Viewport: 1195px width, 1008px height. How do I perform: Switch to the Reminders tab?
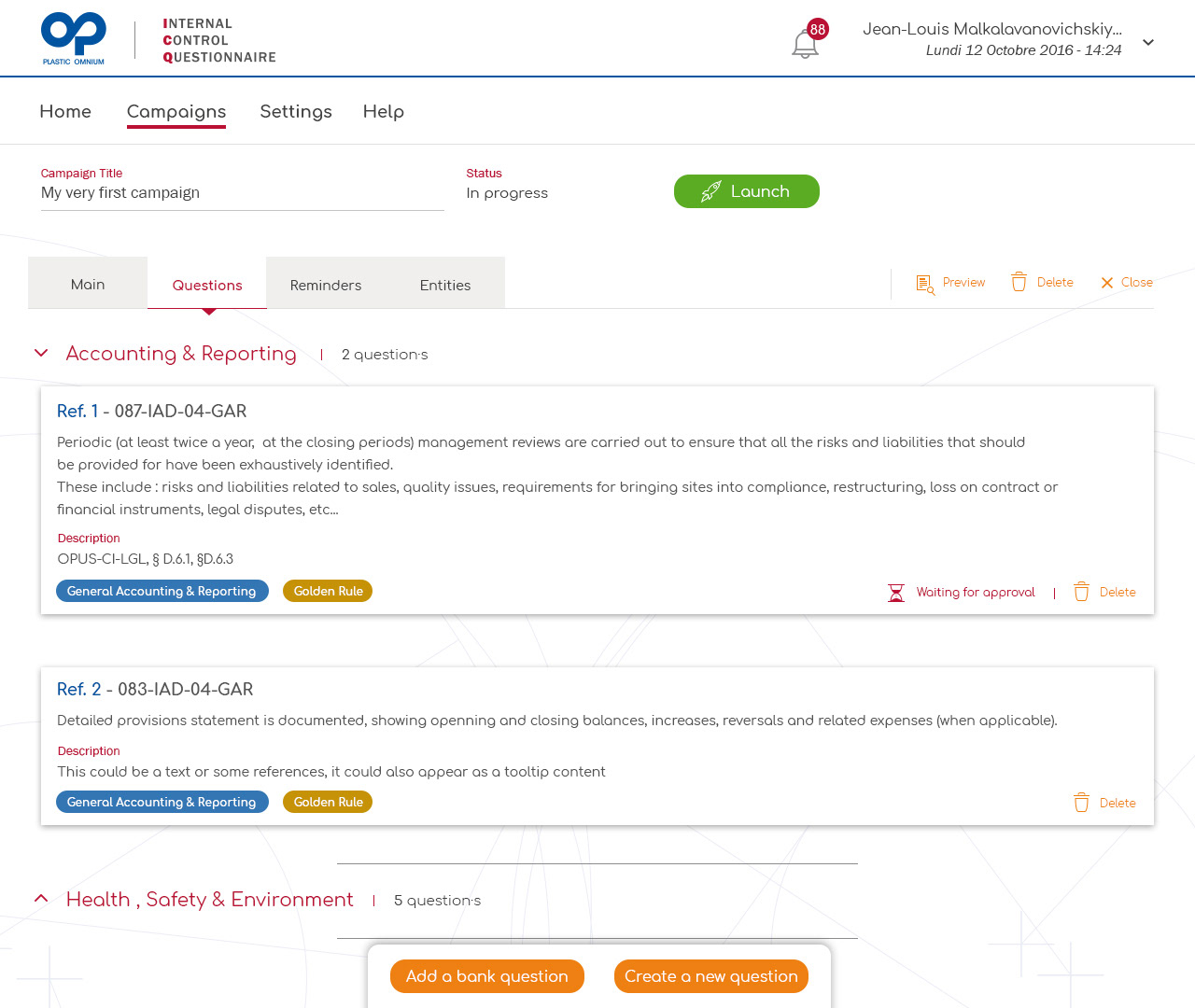325,285
